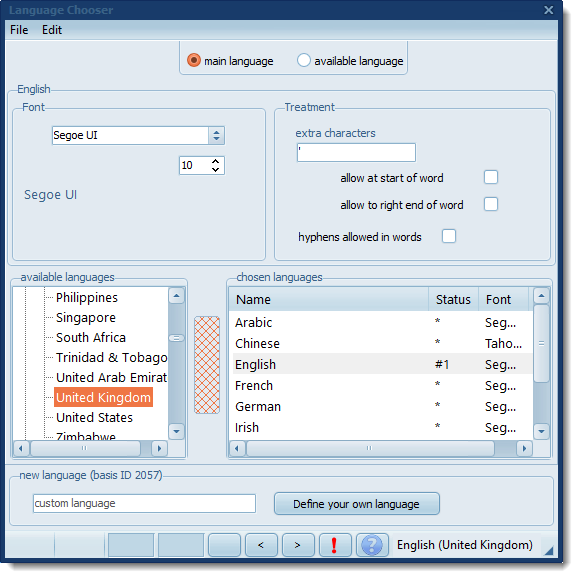Select South Africa in available languages
The width and height of the screenshot is (578, 578).
[91, 338]
